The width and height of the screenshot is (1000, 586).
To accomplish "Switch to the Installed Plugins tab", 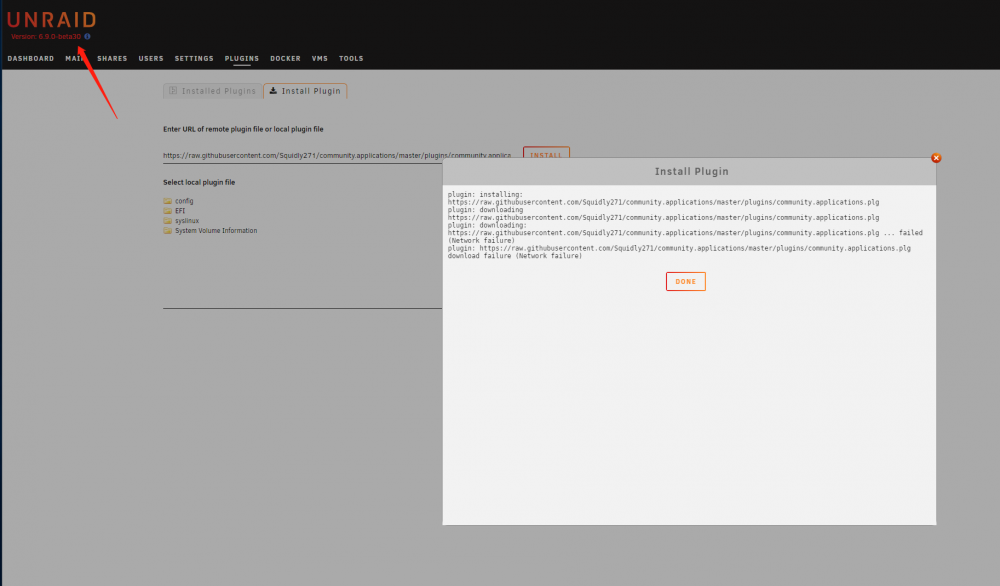I will point(212,91).
